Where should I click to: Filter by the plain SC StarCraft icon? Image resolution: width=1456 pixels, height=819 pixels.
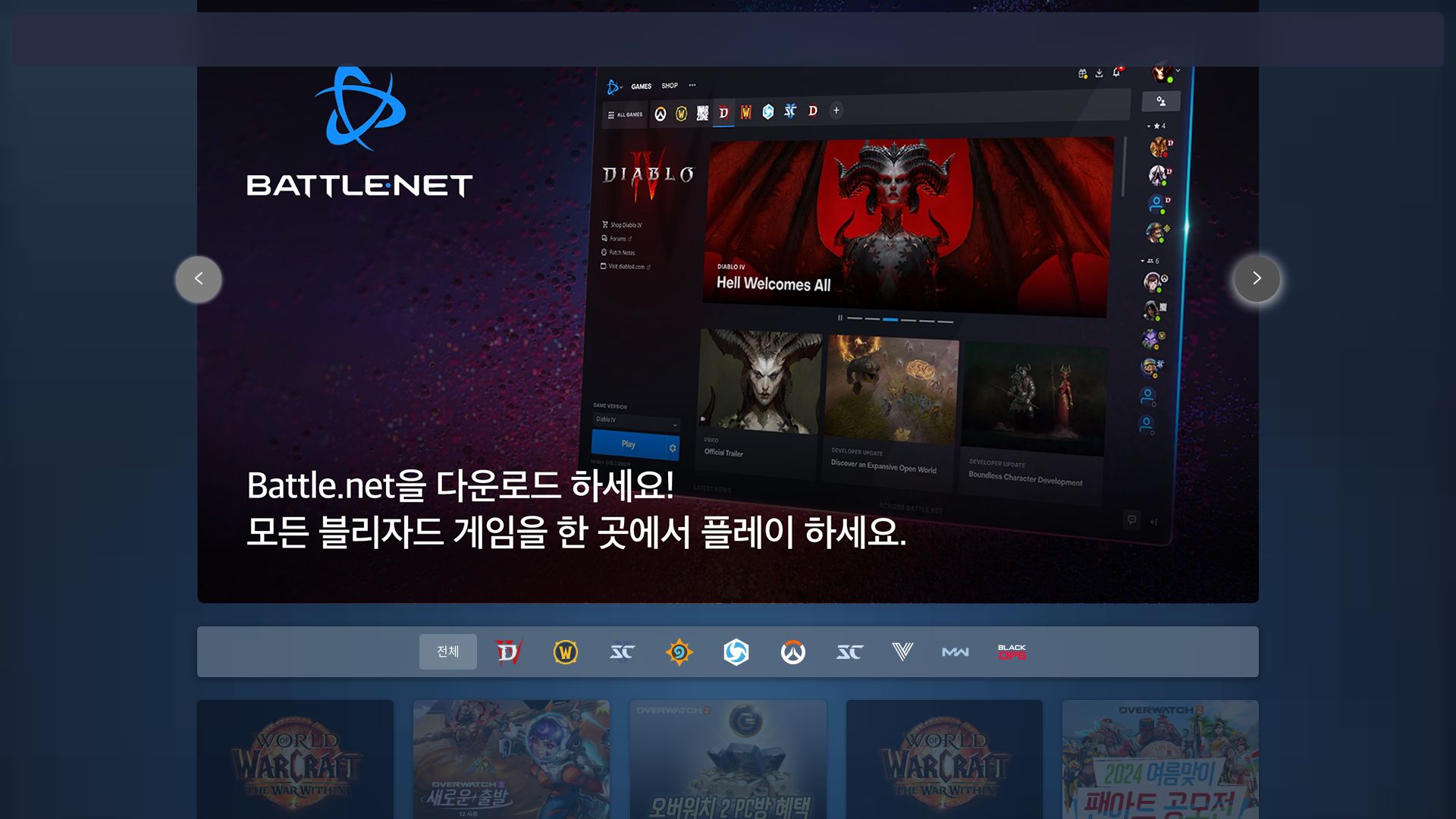850,651
